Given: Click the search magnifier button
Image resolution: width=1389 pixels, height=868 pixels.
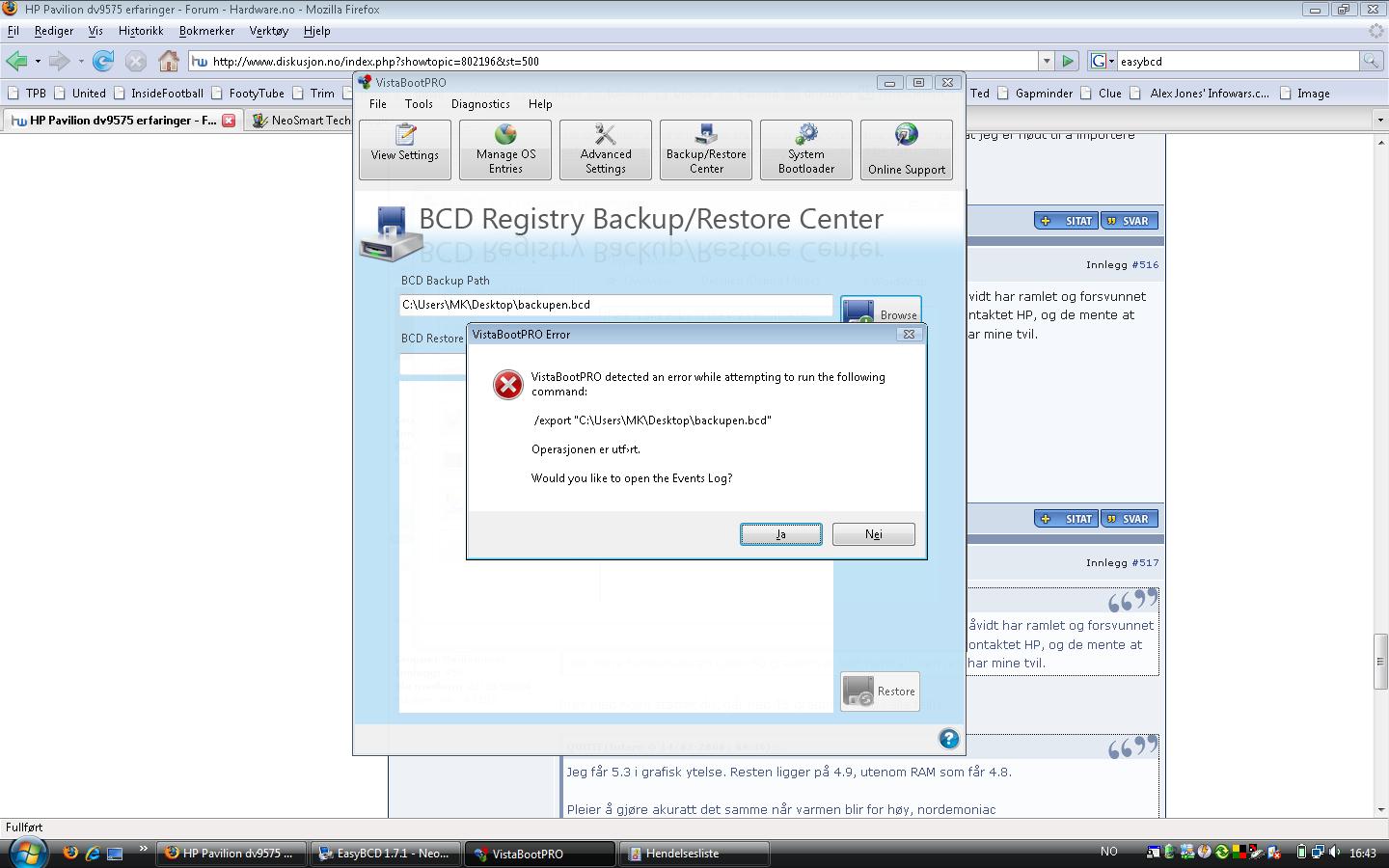Looking at the screenshot, I should coord(1370,61).
